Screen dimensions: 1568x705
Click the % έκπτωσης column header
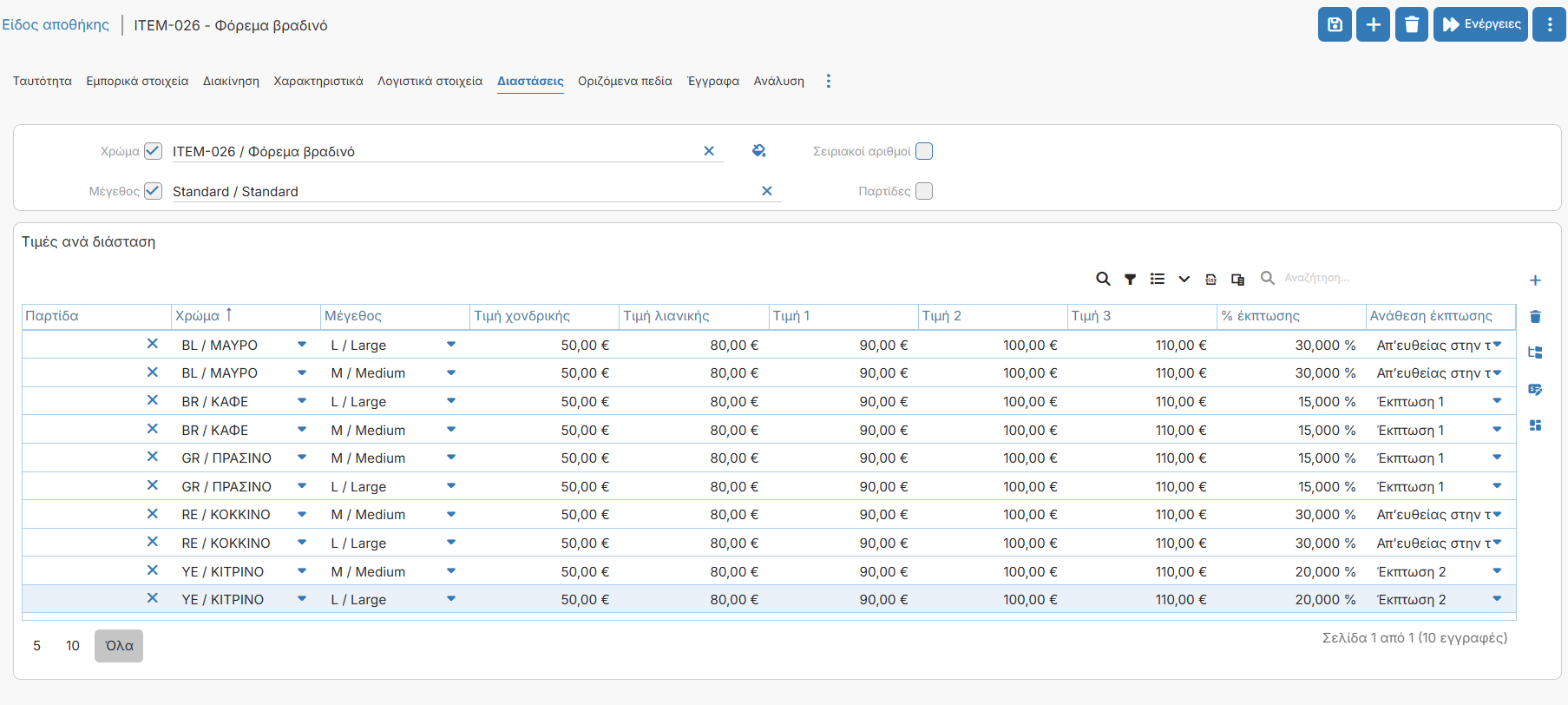[x=1291, y=316]
